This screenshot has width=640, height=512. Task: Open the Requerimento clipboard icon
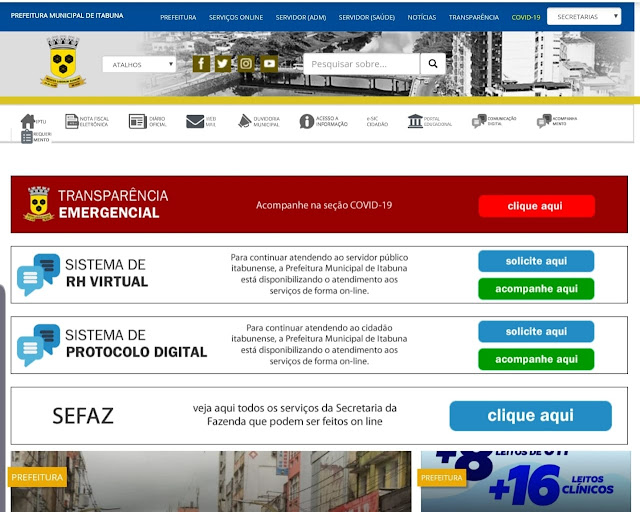tap(27, 137)
